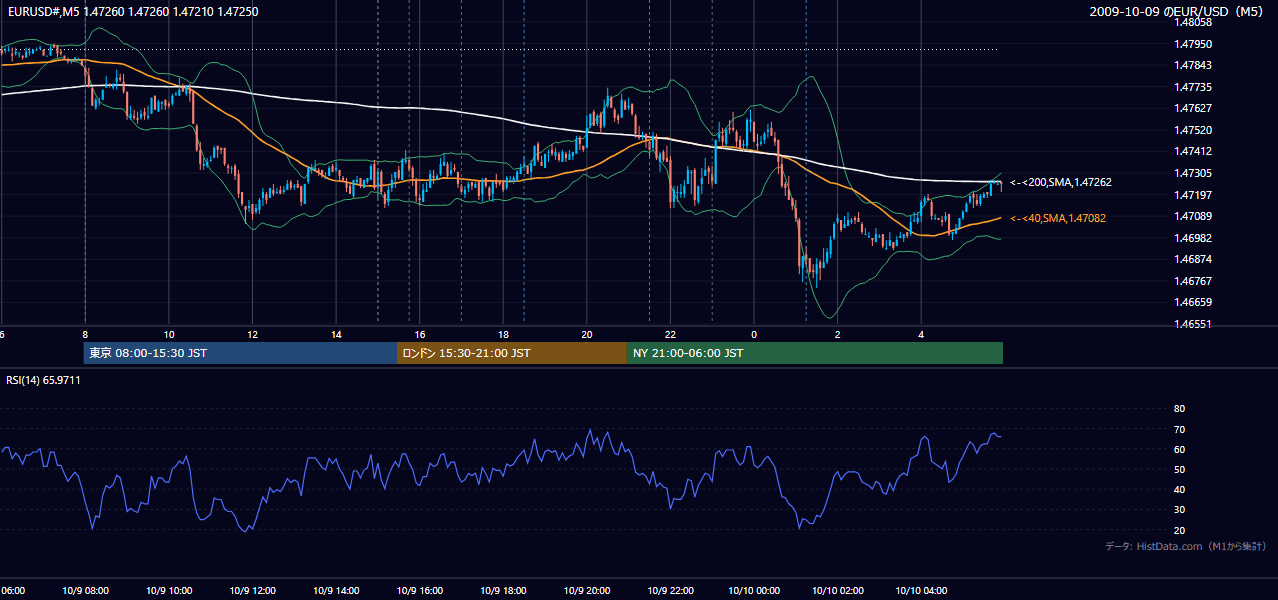Image resolution: width=1278 pixels, height=600 pixels.
Task: Select the NY 21:00-06:00 JST session bar
Action: pos(815,353)
